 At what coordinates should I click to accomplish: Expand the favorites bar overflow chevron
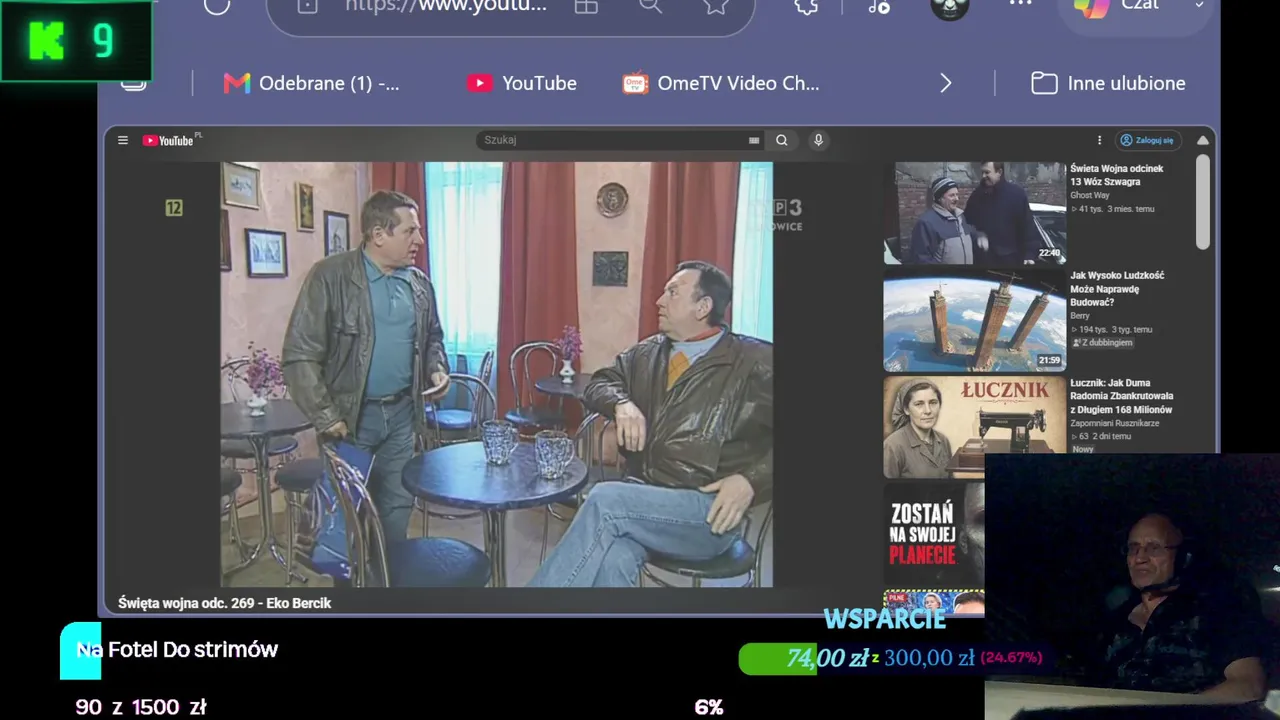pos(946,83)
